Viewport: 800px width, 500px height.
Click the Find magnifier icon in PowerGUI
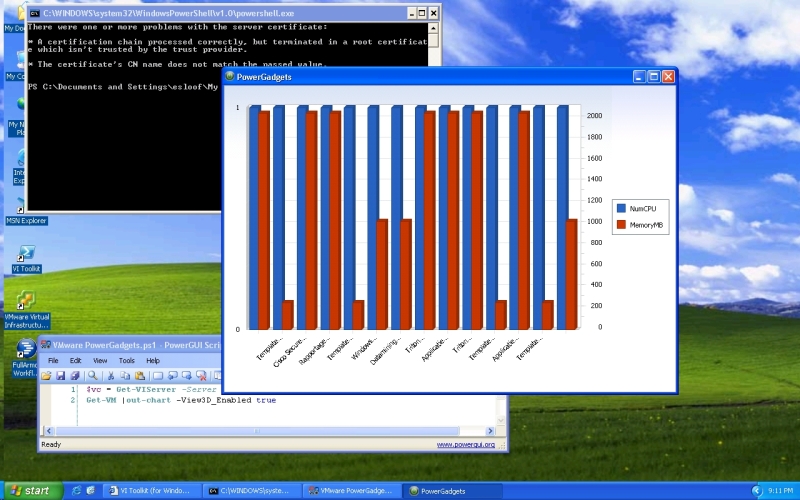pyautogui.click(x=92, y=376)
